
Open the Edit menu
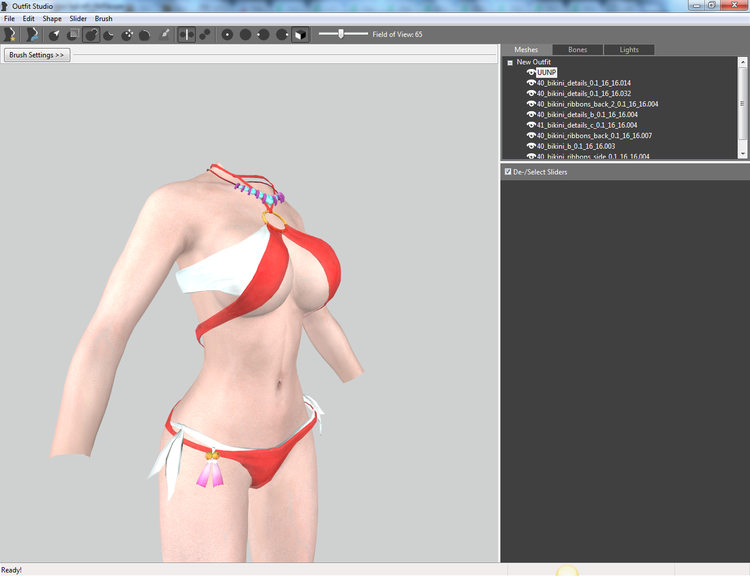coord(29,19)
